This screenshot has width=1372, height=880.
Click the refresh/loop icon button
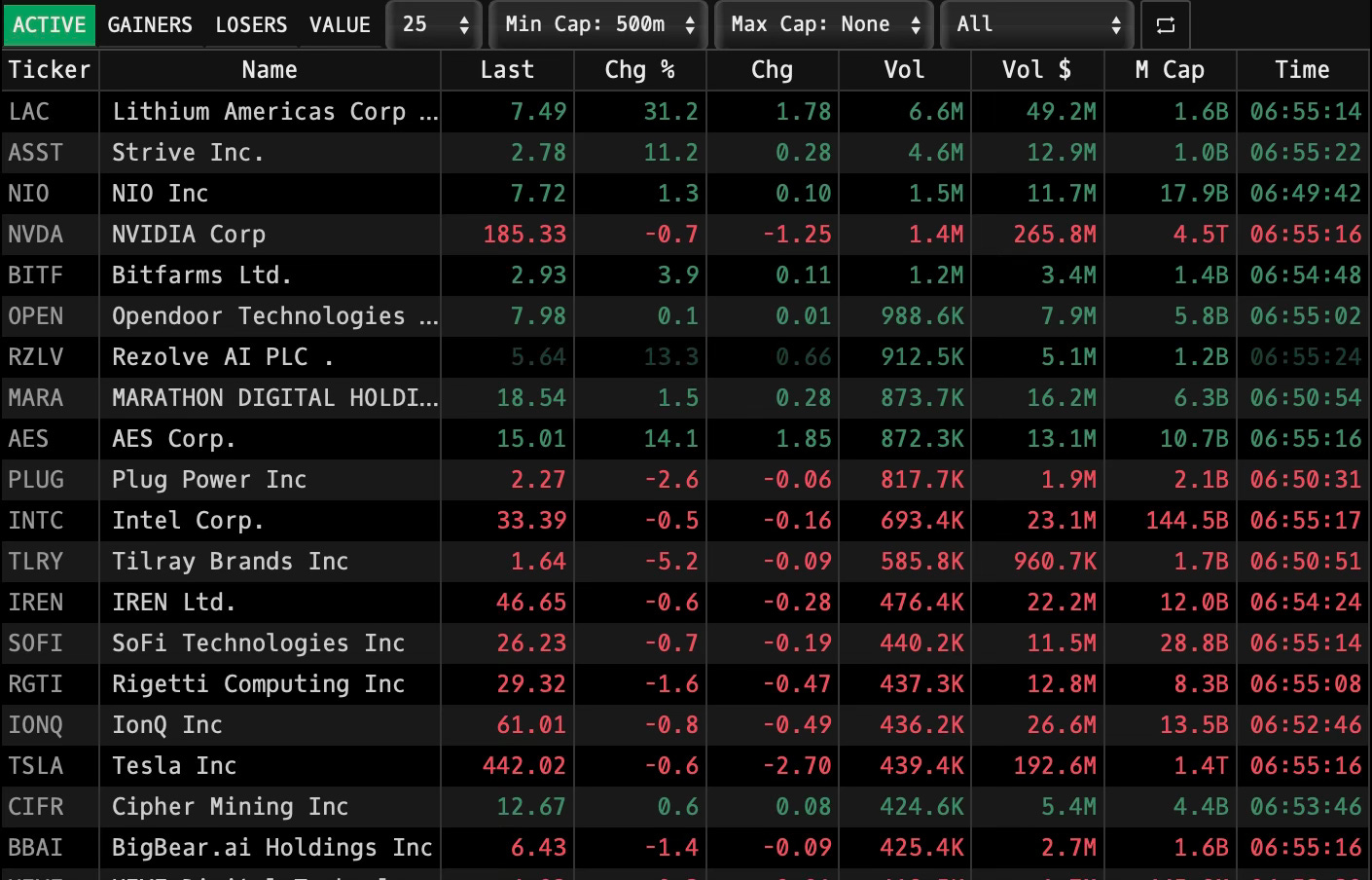pos(1165,25)
